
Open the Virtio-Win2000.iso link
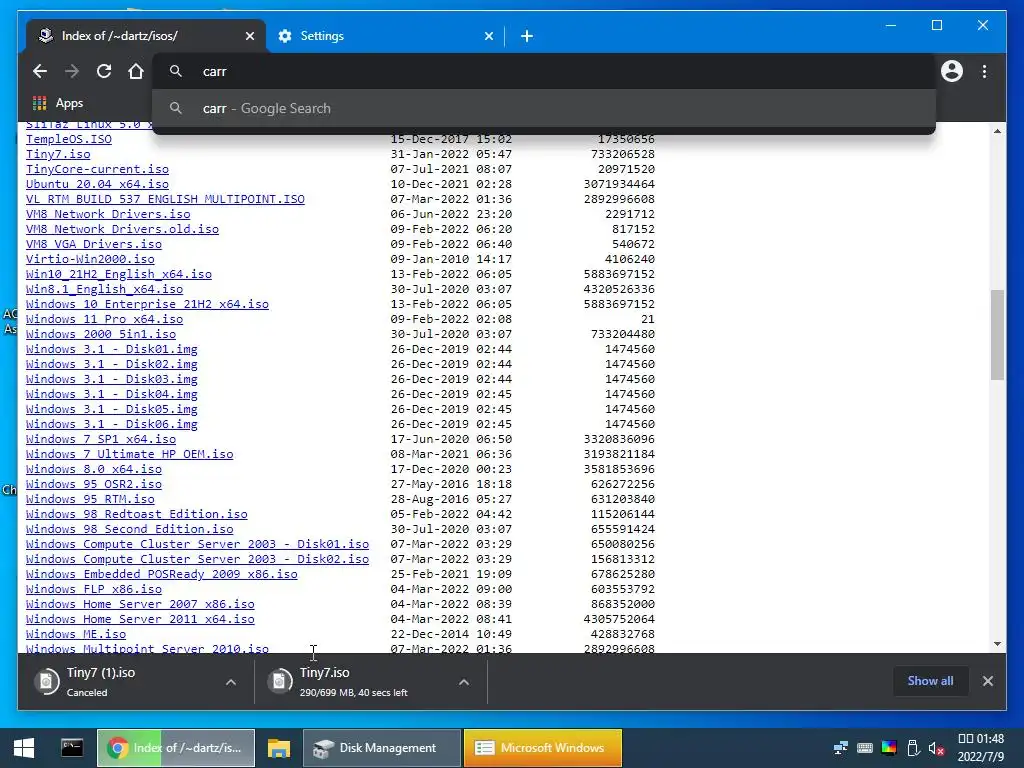[x=90, y=259]
